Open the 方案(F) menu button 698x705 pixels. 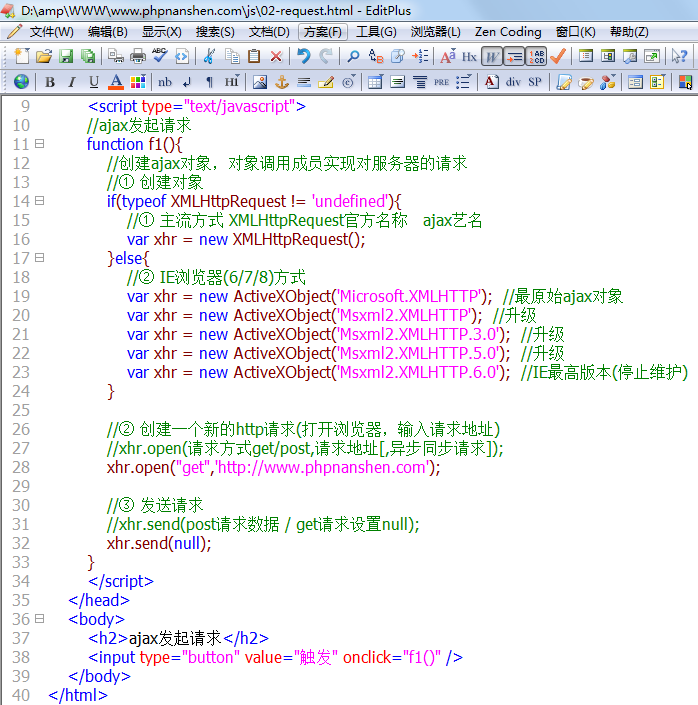323,32
